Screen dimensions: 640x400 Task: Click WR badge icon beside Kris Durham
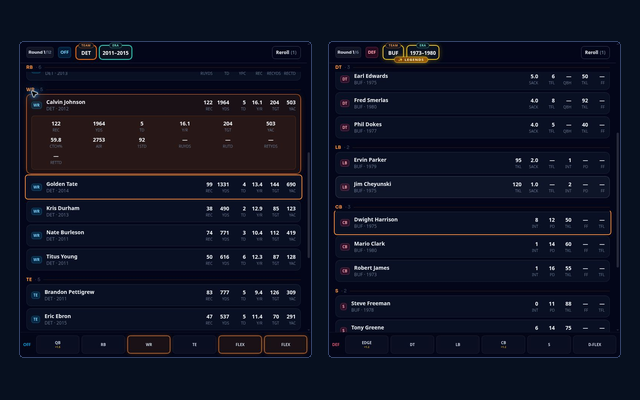coord(36,211)
